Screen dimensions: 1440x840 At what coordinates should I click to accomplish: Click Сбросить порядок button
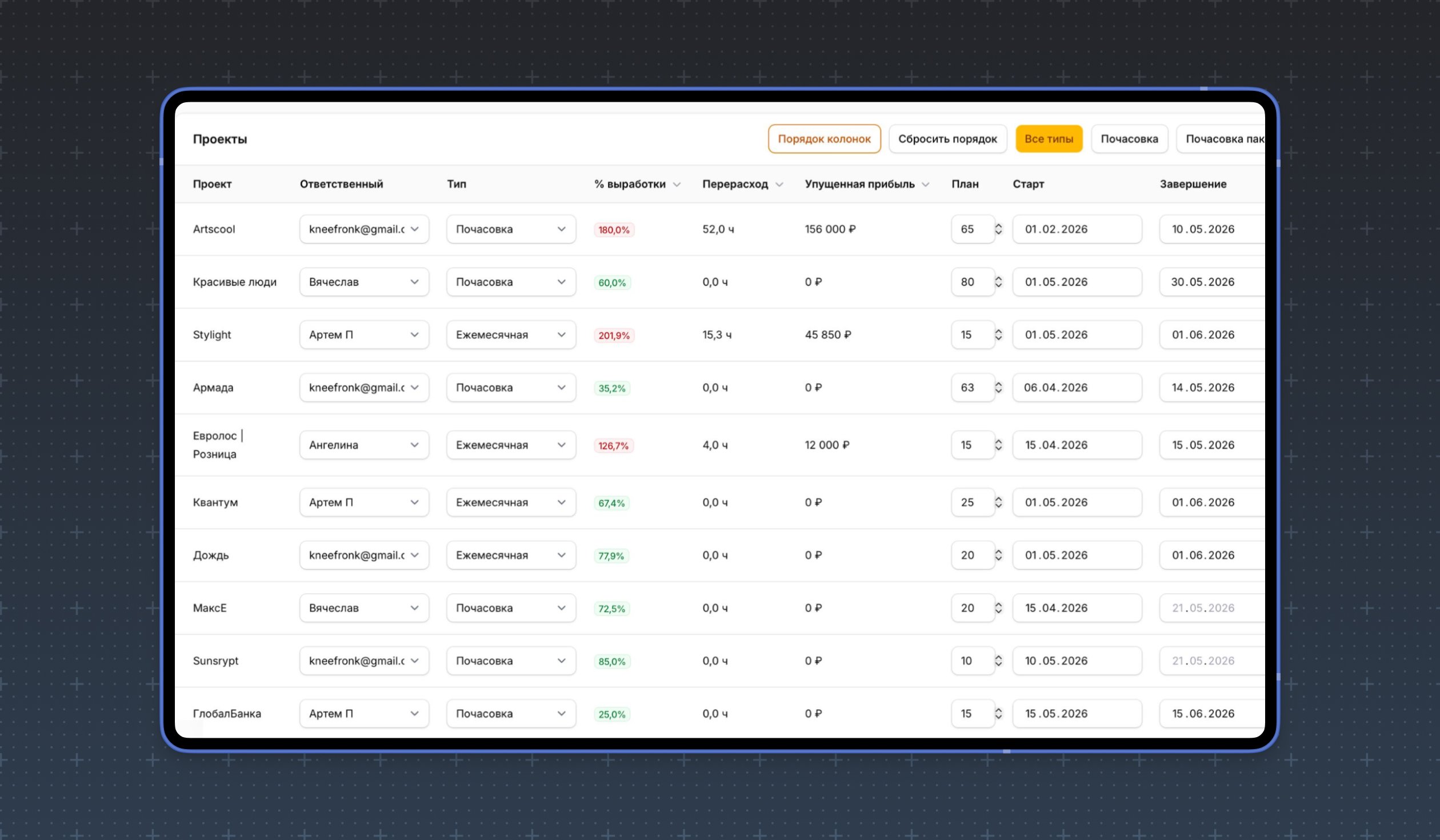(x=947, y=139)
